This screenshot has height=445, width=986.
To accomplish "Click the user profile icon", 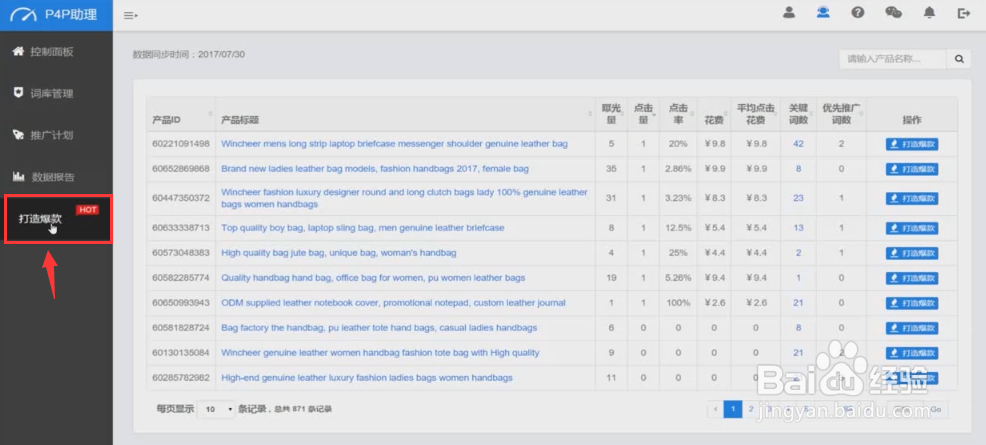I will pos(789,13).
